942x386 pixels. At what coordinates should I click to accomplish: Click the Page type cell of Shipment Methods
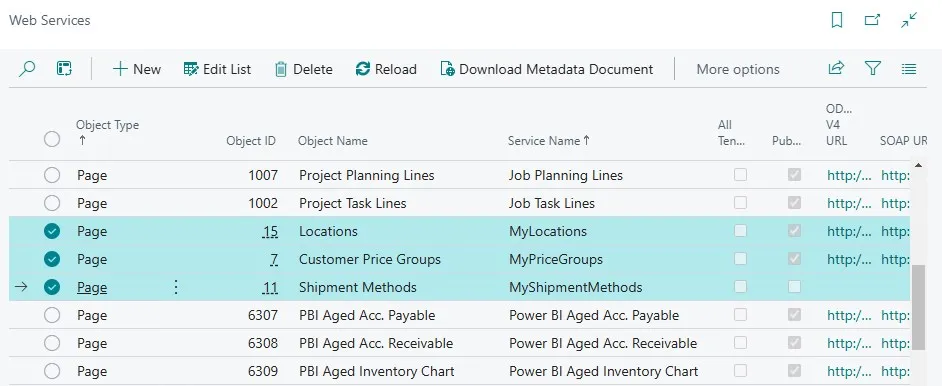pos(92,288)
